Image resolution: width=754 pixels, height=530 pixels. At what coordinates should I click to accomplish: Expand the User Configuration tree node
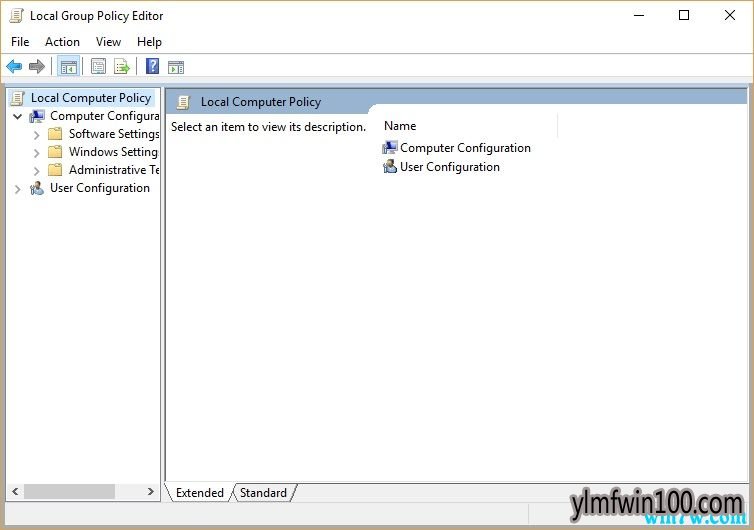tap(18, 189)
